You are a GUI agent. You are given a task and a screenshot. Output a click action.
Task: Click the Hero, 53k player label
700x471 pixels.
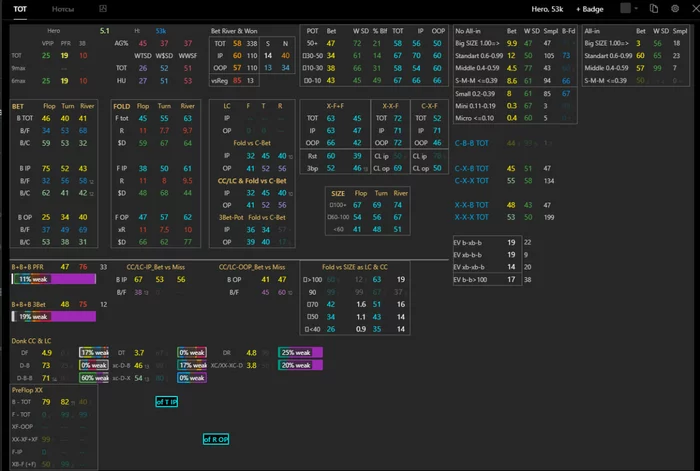(547, 9)
